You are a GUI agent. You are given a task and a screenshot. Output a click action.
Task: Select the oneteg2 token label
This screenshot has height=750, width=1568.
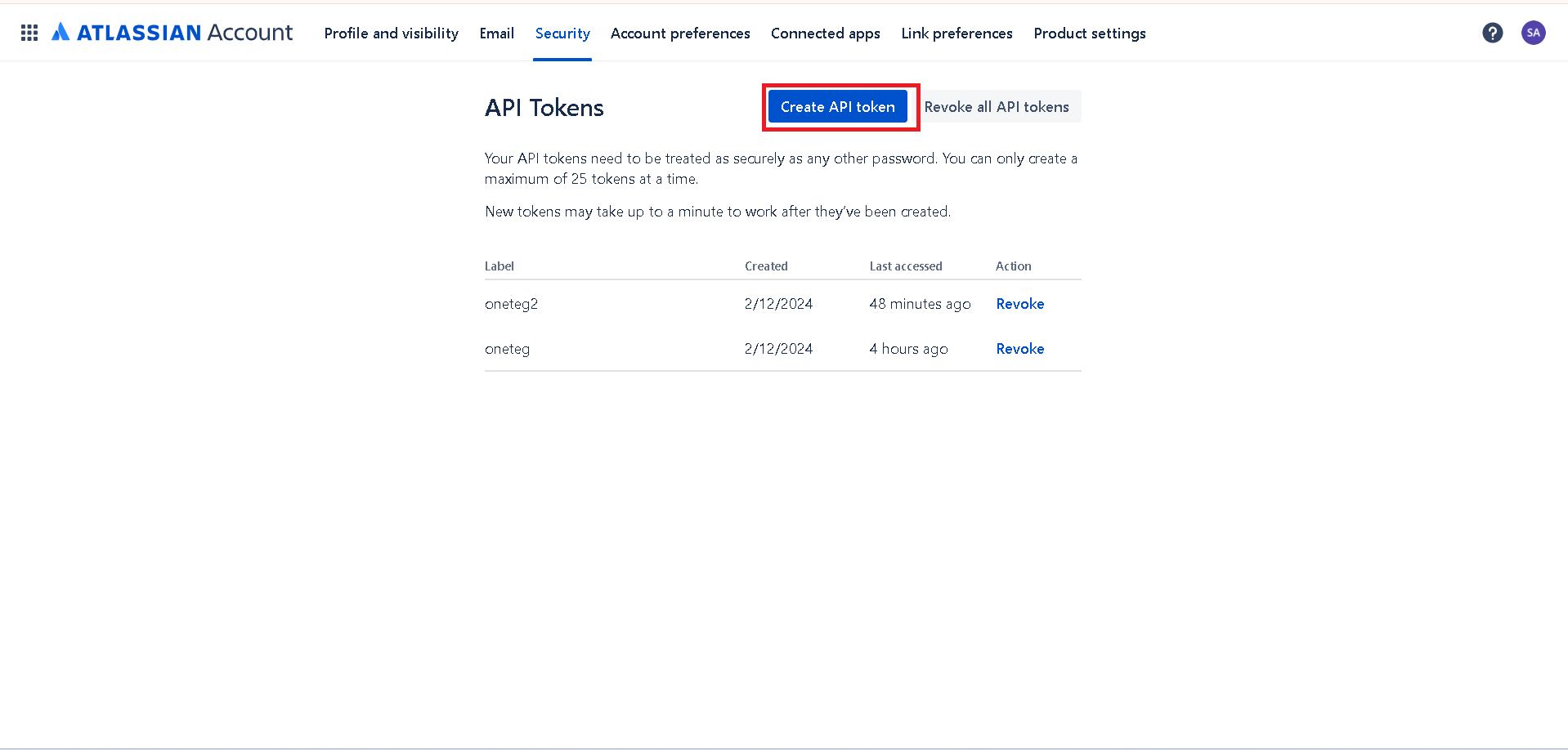[x=511, y=303]
